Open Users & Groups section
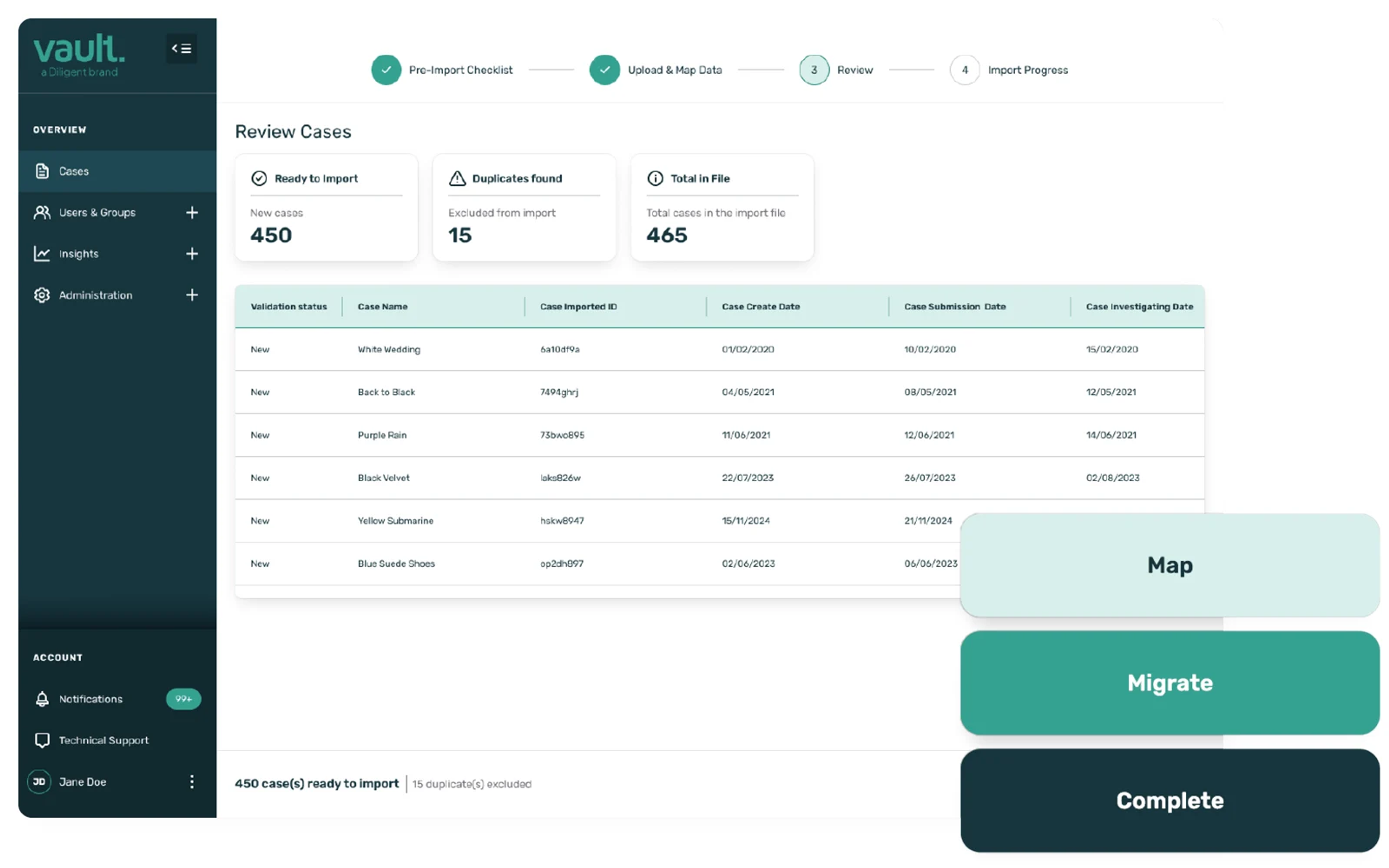This screenshot has height=868, width=1389. tap(97, 212)
